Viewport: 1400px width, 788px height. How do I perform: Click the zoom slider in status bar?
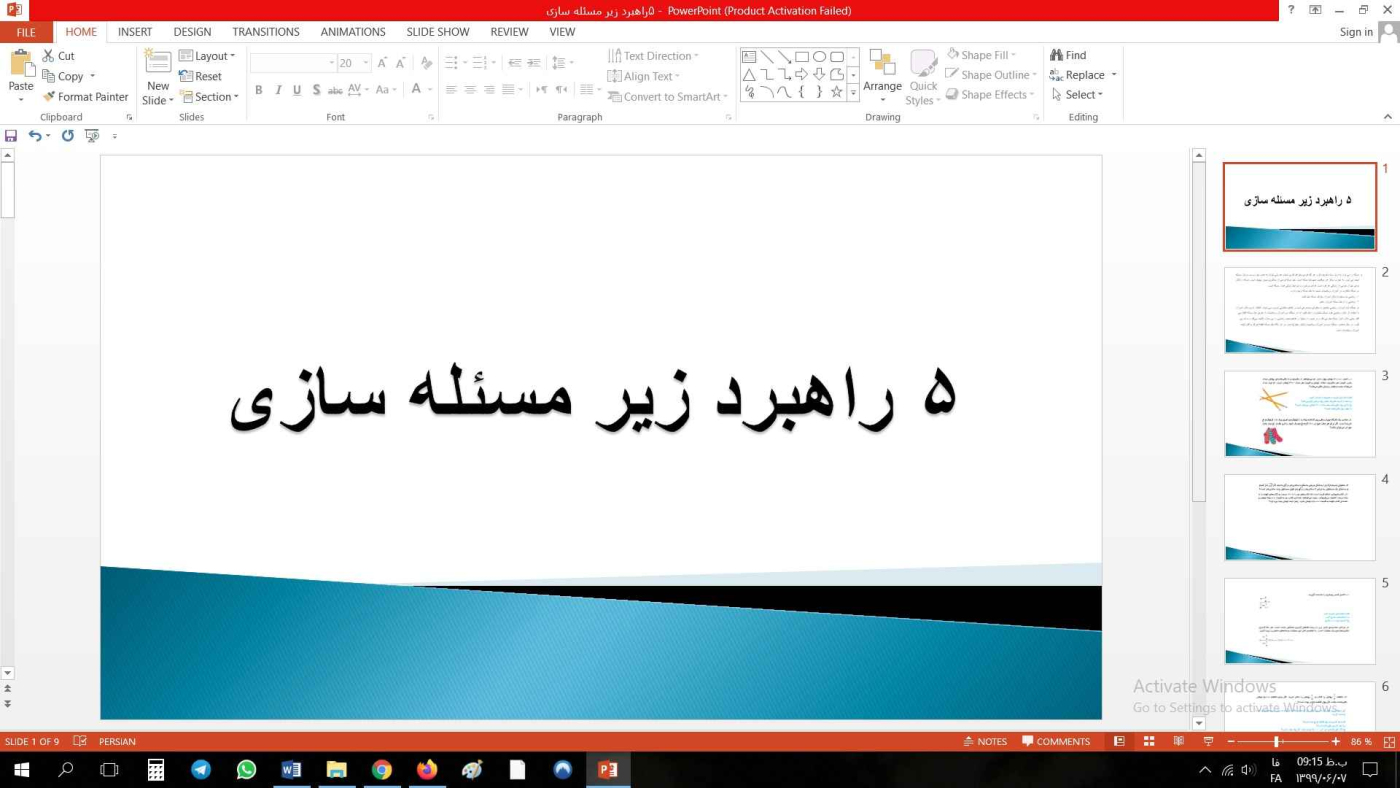point(1277,742)
